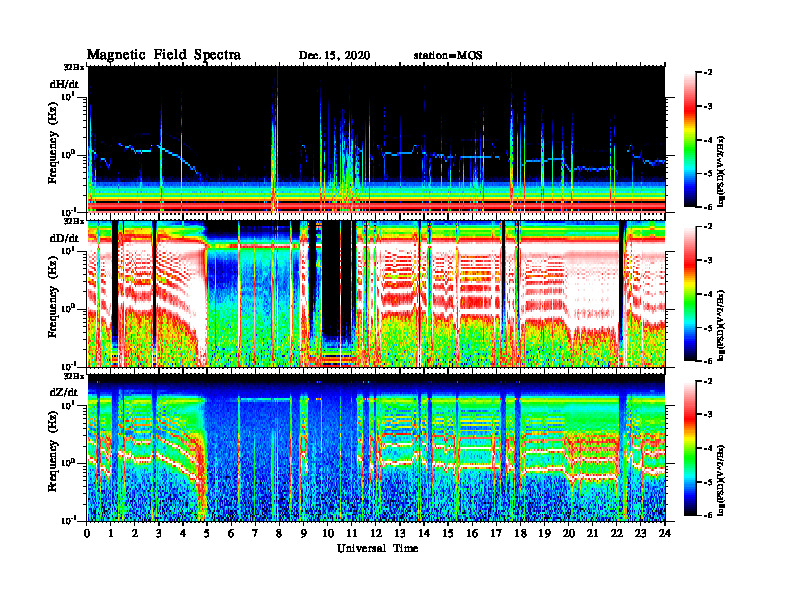Click the '14' hour tick on Universal Time axis
This screenshot has width=792, height=612.
point(424,534)
